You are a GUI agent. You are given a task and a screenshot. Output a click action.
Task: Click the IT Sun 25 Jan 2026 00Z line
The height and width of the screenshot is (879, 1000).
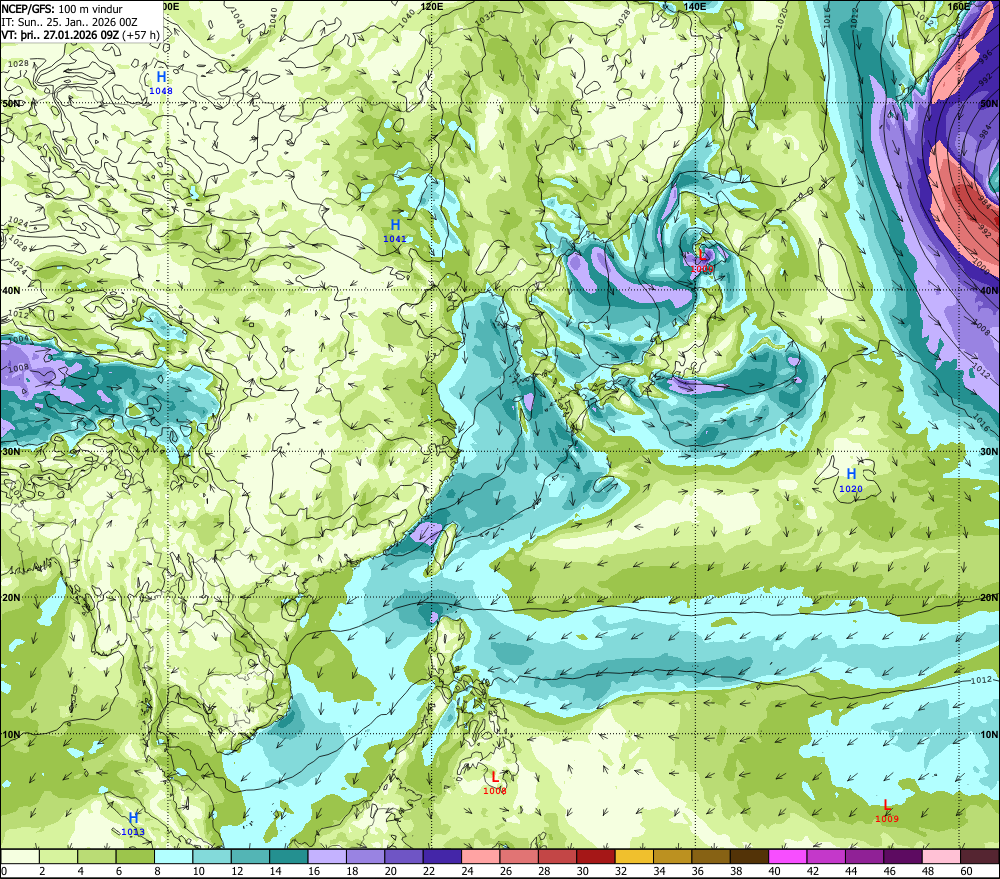click(x=70, y=22)
